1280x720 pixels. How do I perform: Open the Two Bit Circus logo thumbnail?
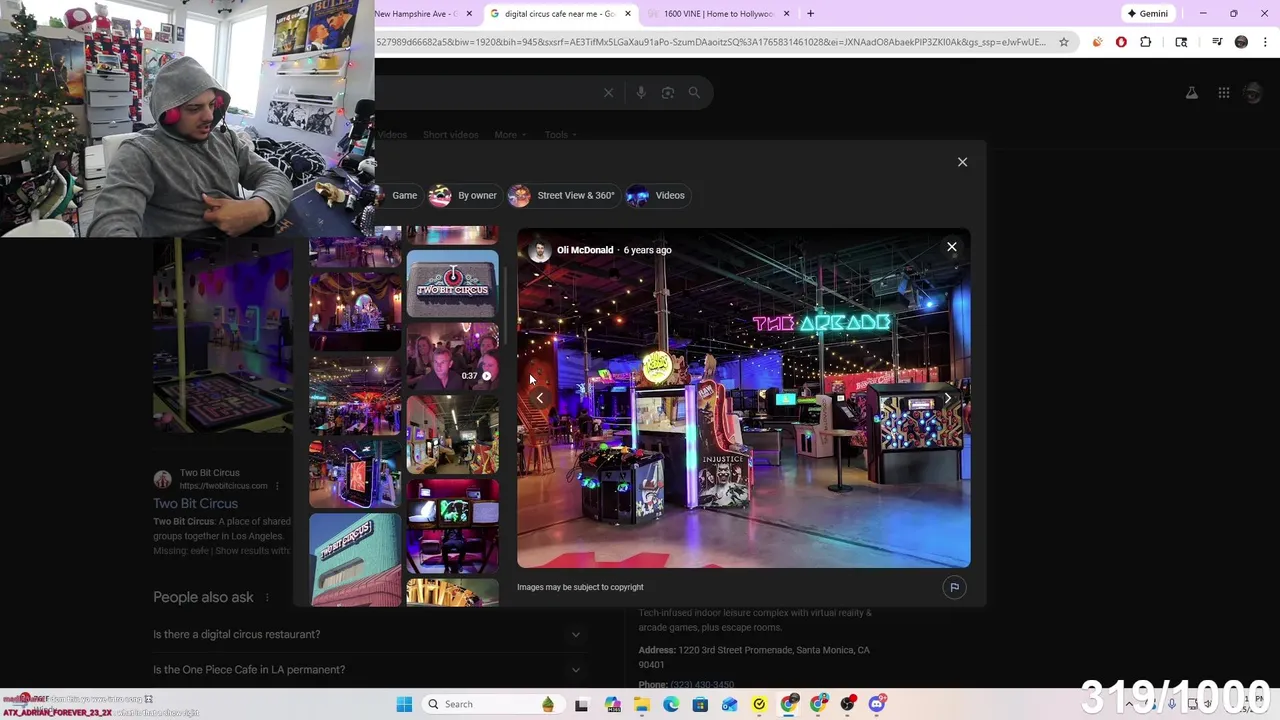pyautogui.click(x=452, y=284)
